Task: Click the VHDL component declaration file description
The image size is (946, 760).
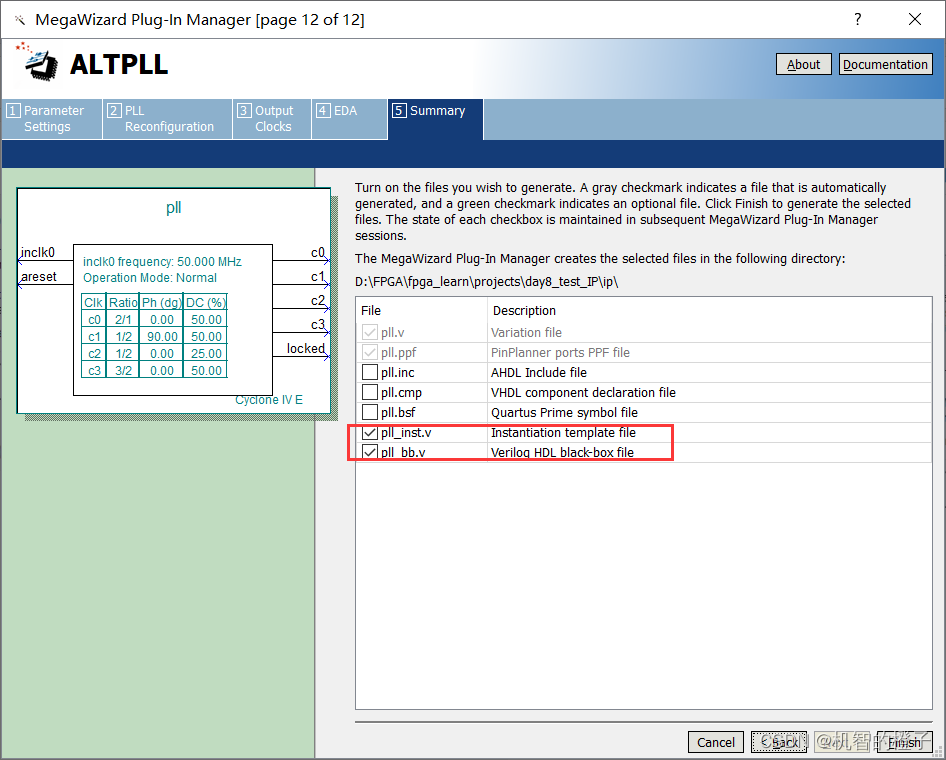Action: click(583, 392)
